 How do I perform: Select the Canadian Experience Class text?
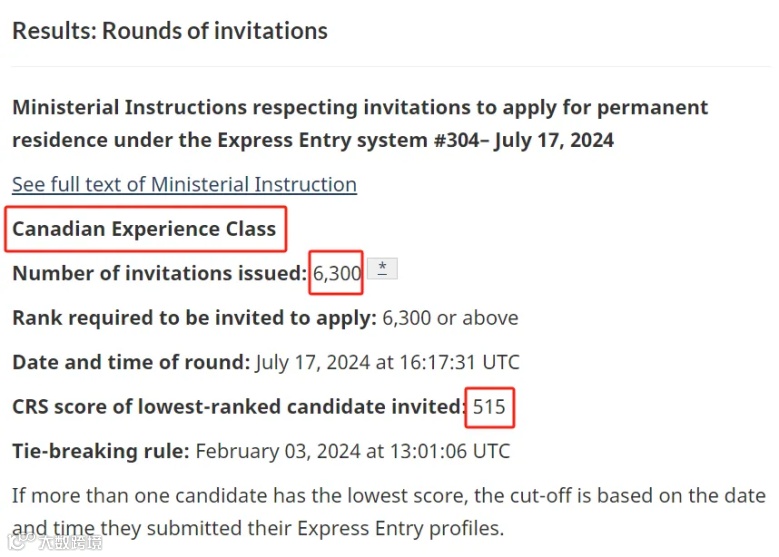pyautogui.click(x=144, y=229)
